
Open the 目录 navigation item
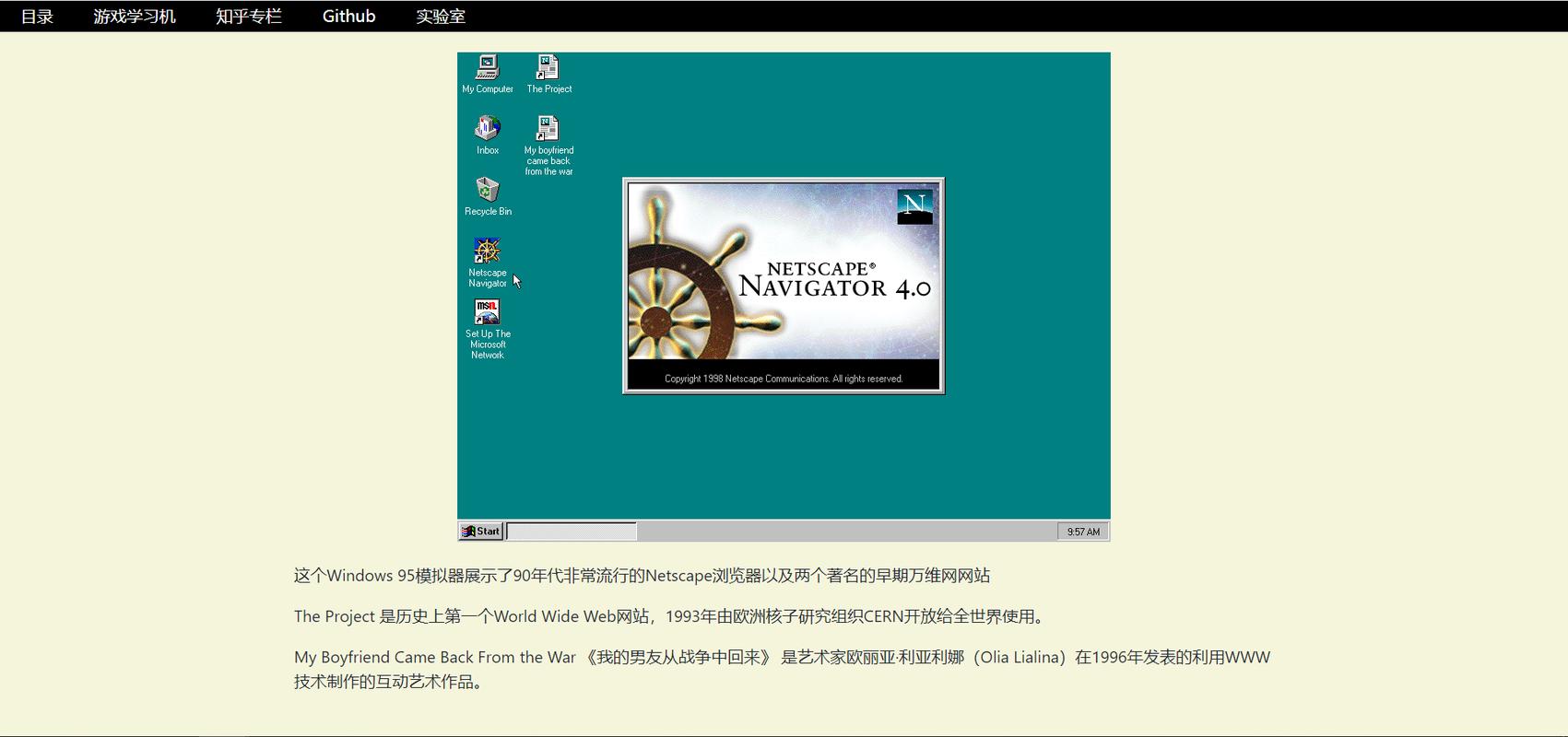(x=37, y=17)
